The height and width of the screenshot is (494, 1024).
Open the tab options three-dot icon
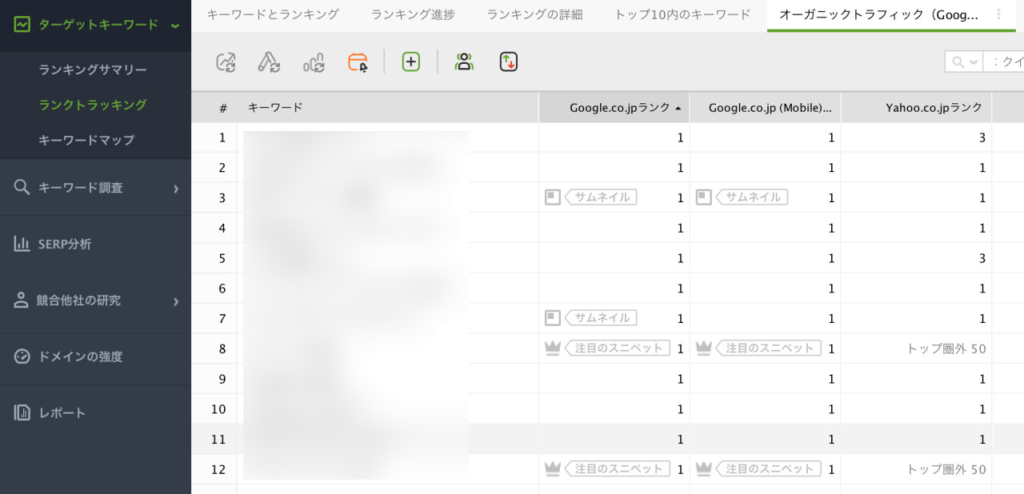click(998, 14)
